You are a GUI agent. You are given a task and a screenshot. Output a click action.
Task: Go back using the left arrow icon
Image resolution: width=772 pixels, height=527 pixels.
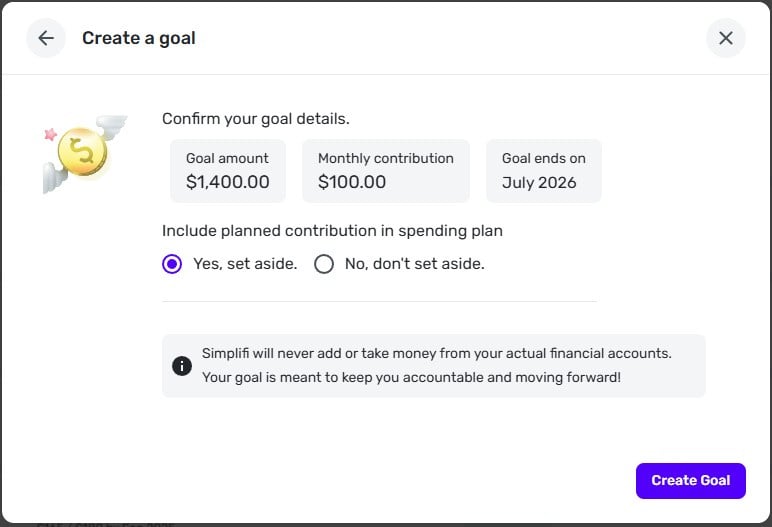[46, 38]
